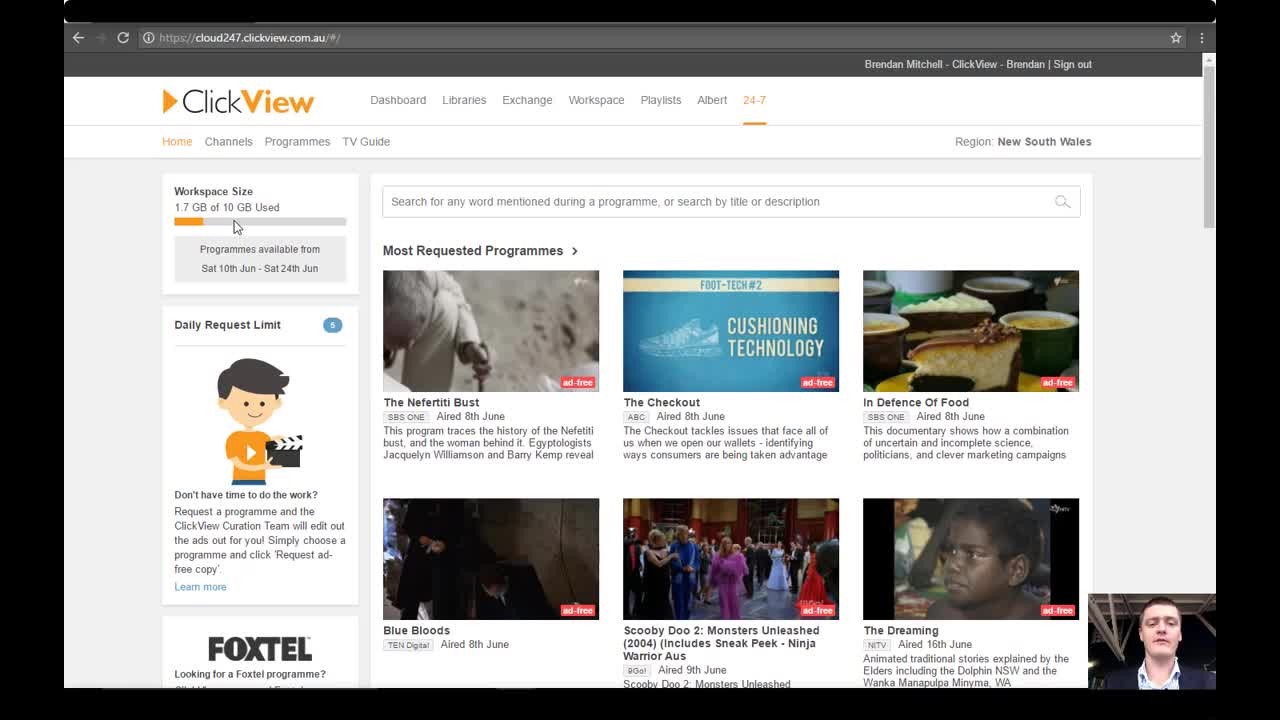Open the Albert menu item

tap(712, 100)
